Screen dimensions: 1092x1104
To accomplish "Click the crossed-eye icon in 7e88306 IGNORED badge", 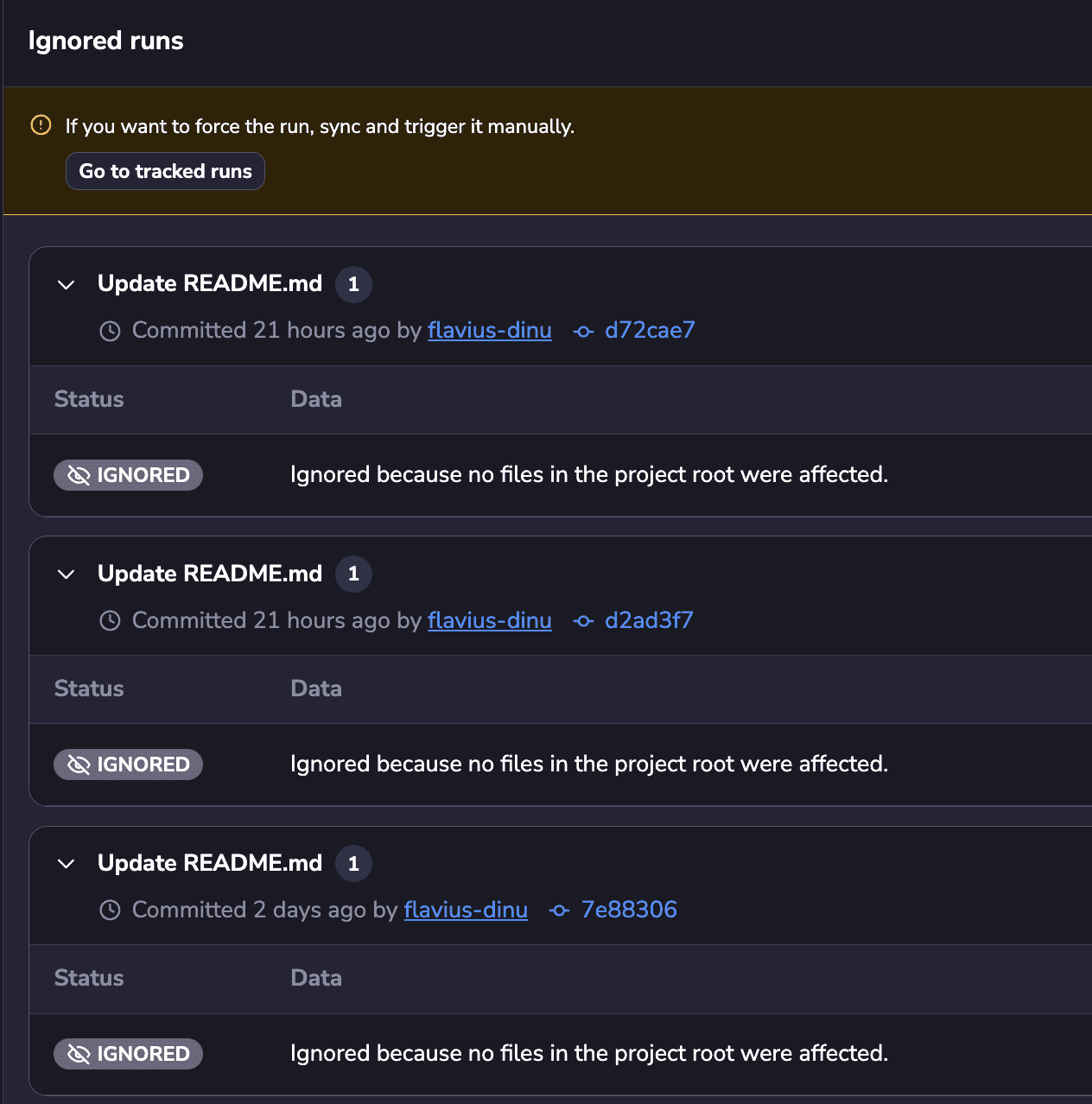I will [x=79, y=1054].
